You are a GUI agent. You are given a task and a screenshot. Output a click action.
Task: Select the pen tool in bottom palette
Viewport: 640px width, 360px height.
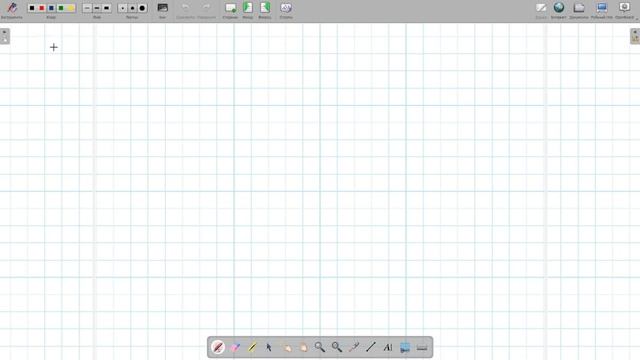coord(218,347)
